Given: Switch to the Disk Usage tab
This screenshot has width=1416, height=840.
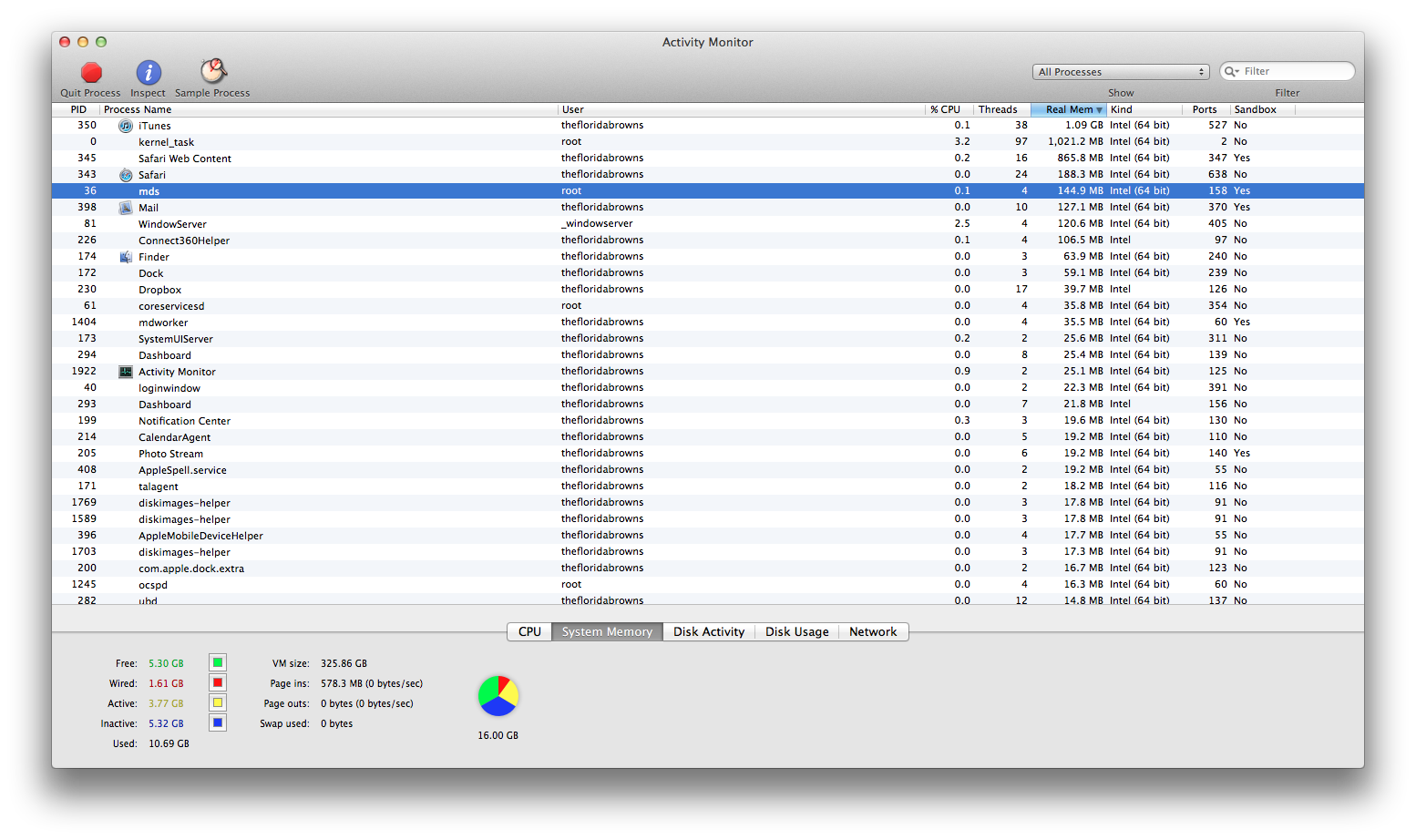Looking at the screenshot, I should pyautogui.click(x=797, y=631).
